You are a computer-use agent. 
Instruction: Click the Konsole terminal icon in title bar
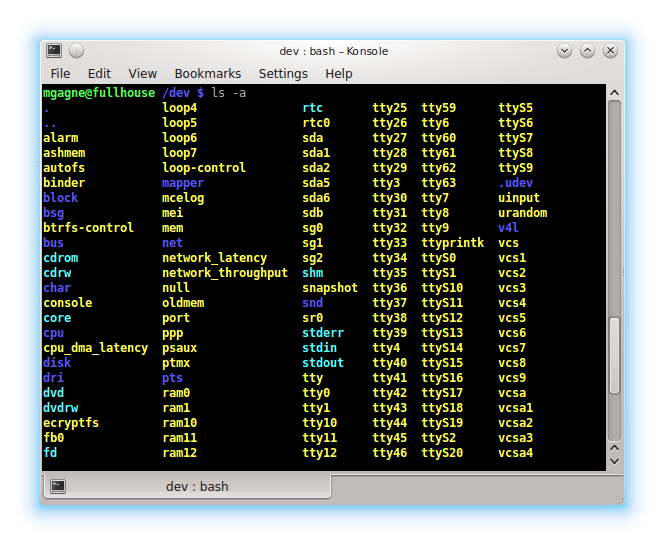coord(54,51)
